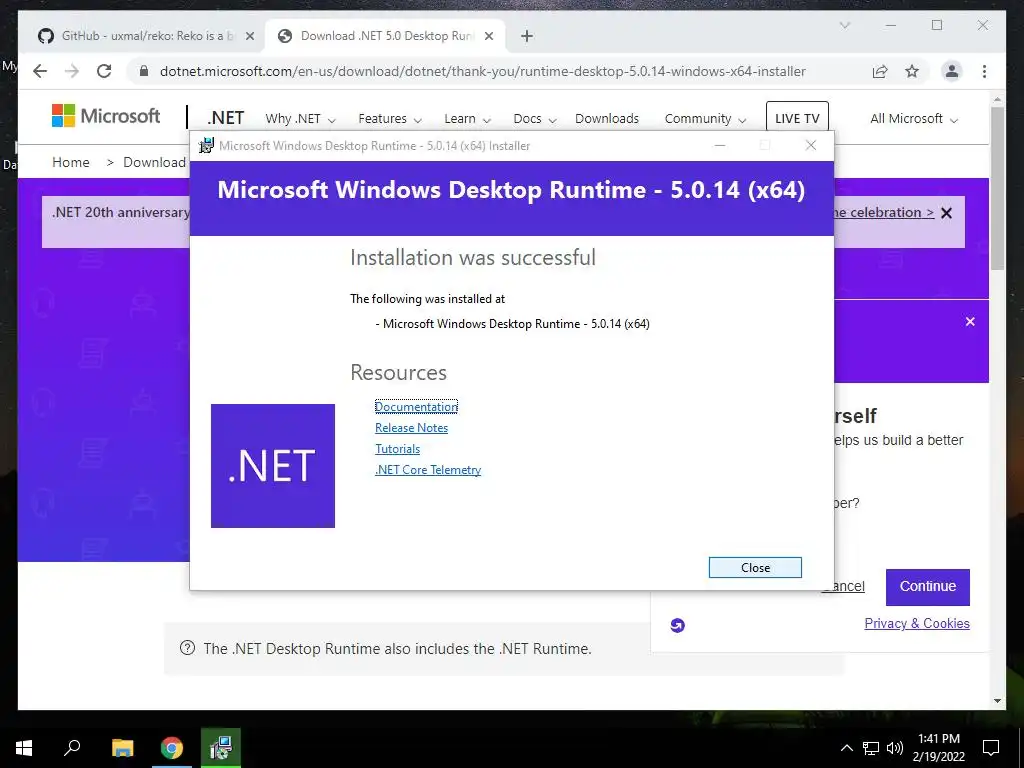Open Chrome three-dot menu
Viewport: 1024px width, 768px height.
984,71
